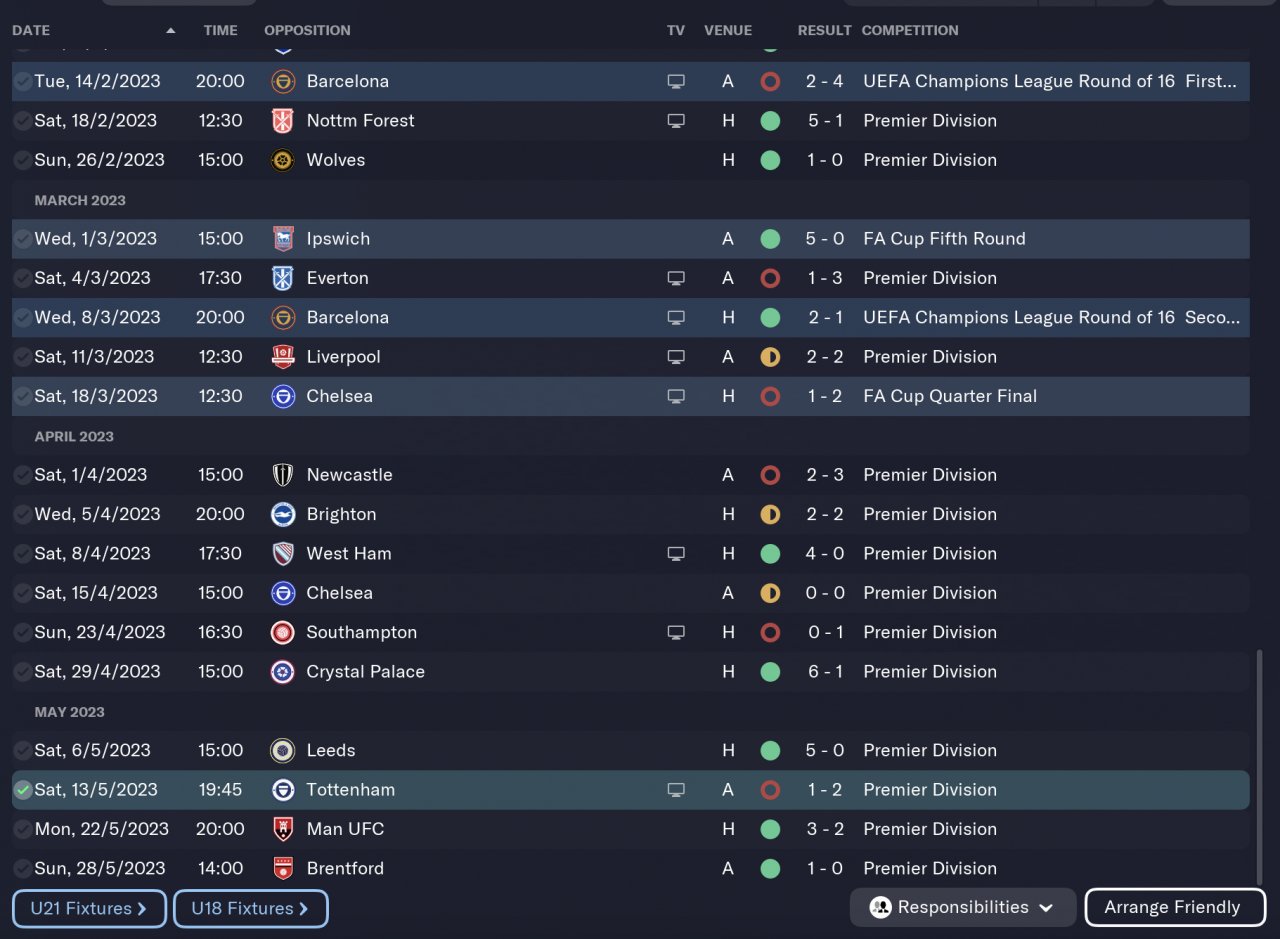
Task: Toggle the checkmark beside Sat, 18/2/2023
Action: tap(23, 121)
